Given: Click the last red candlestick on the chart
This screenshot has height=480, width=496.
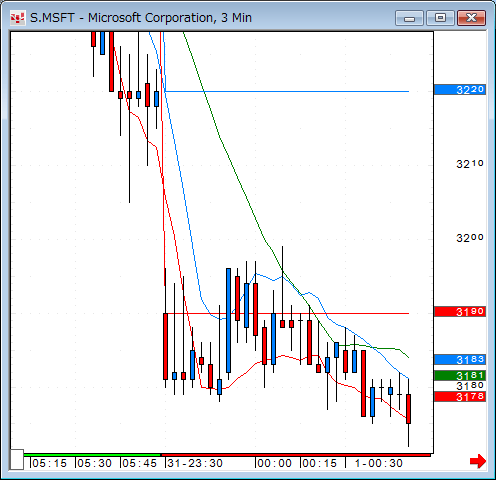Looking at the screenshot, I should click(408, 409).
